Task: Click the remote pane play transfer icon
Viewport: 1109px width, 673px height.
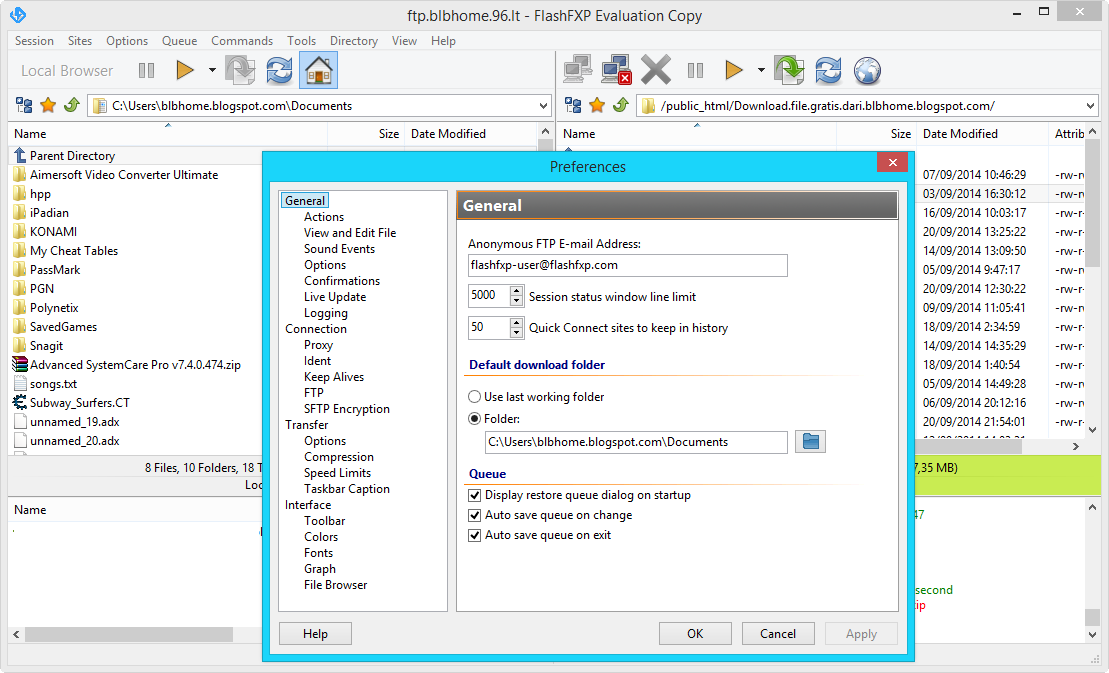Action: (734, 70)
